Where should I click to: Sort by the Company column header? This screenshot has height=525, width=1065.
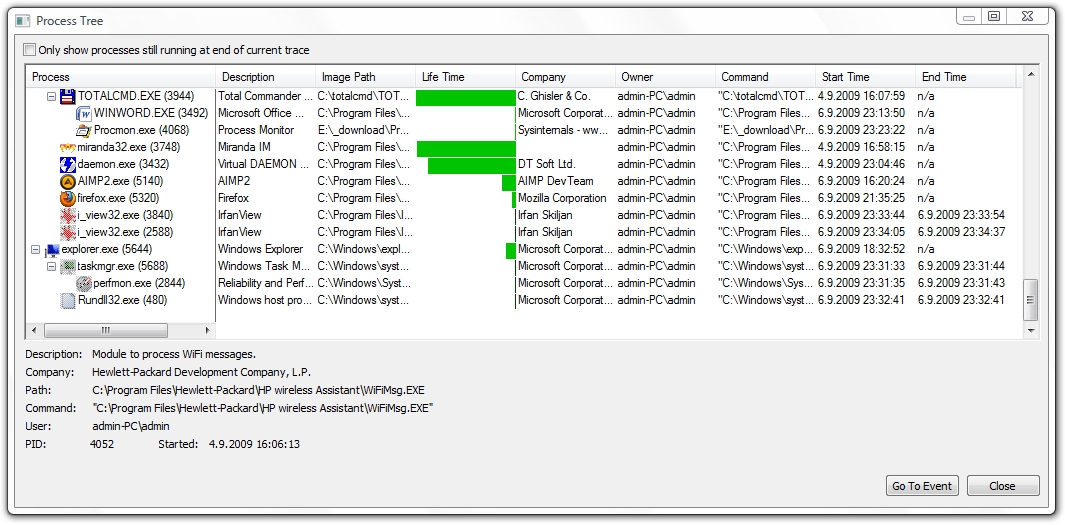point(565,77)
